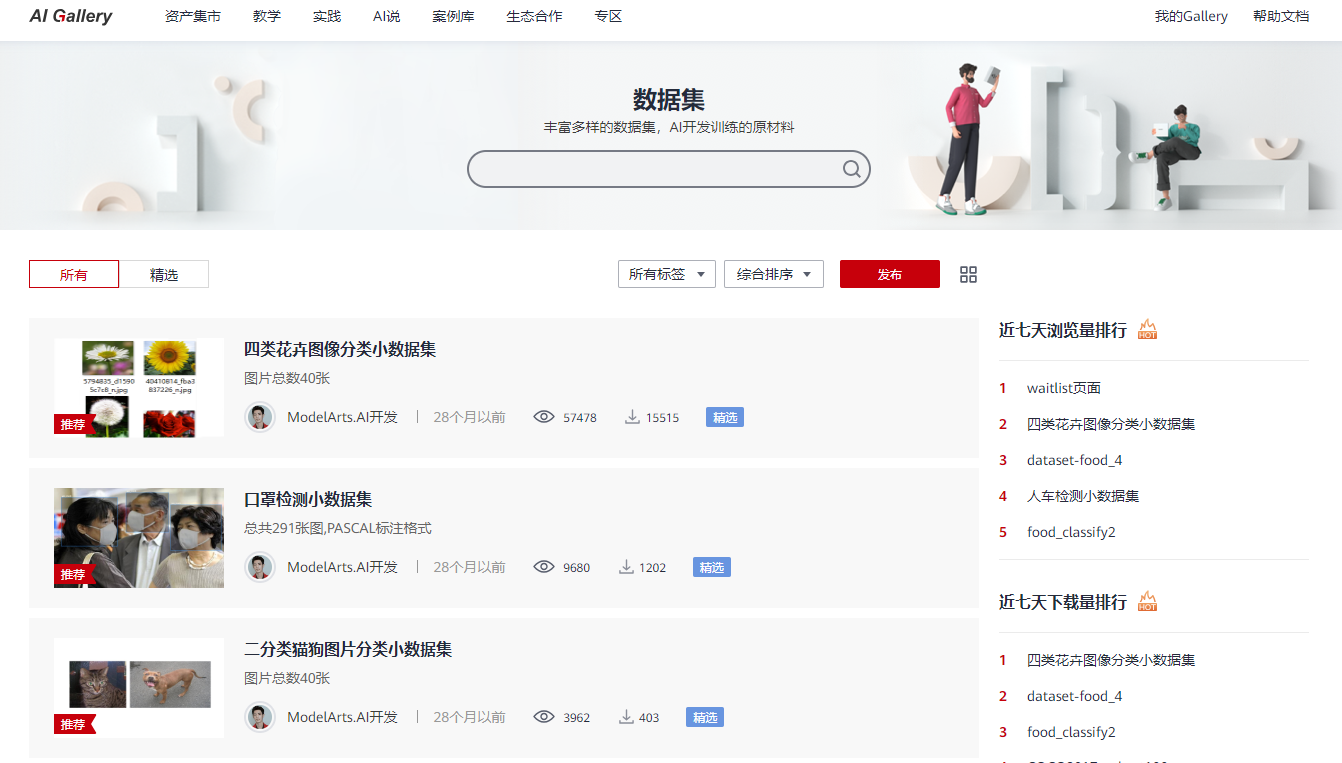1342x763 pixels.
Task: Go to 教学 in the navigation bar
Action: (x=267, y=16)
